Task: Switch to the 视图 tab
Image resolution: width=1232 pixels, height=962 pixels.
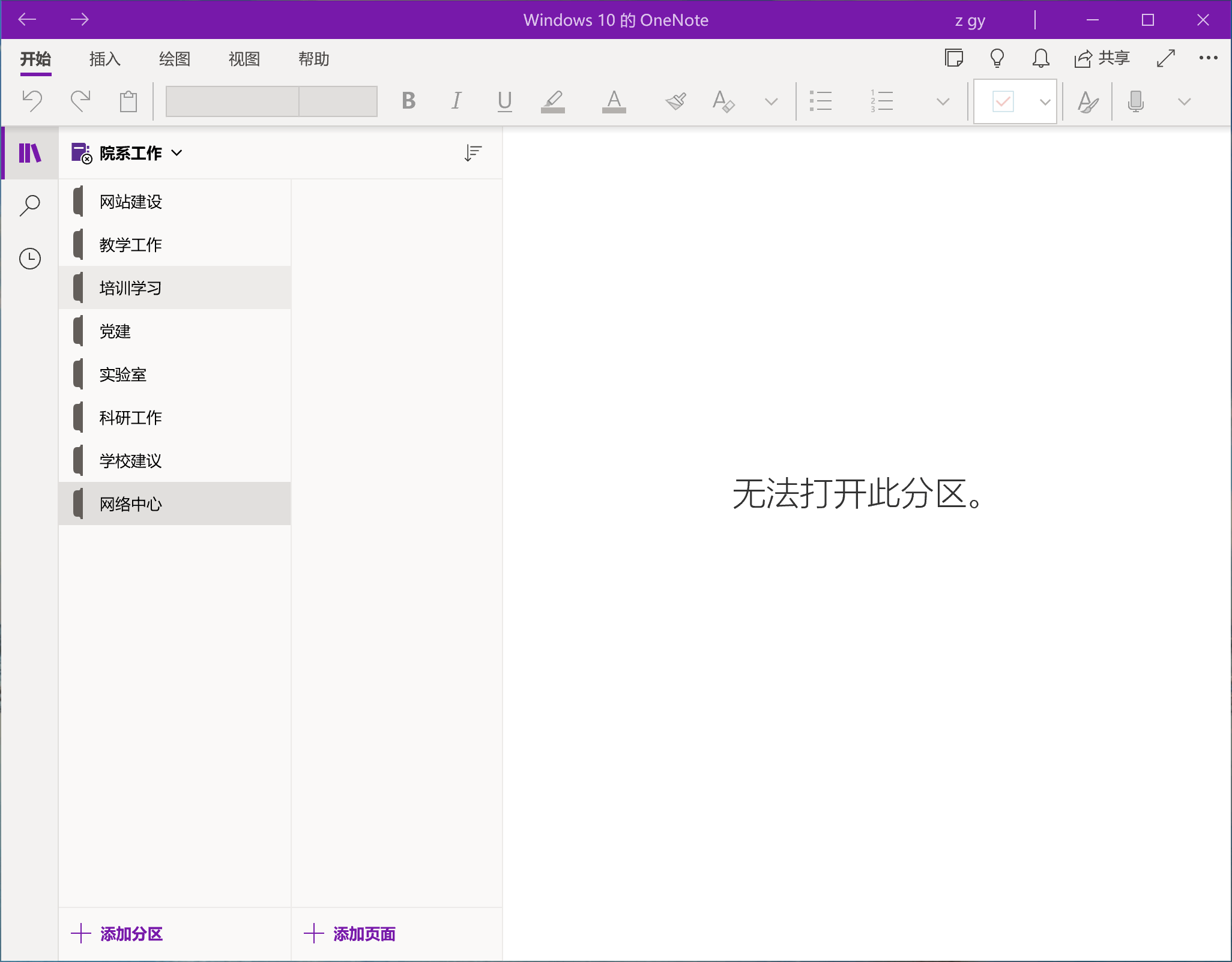Action: (x=244, y=59)
